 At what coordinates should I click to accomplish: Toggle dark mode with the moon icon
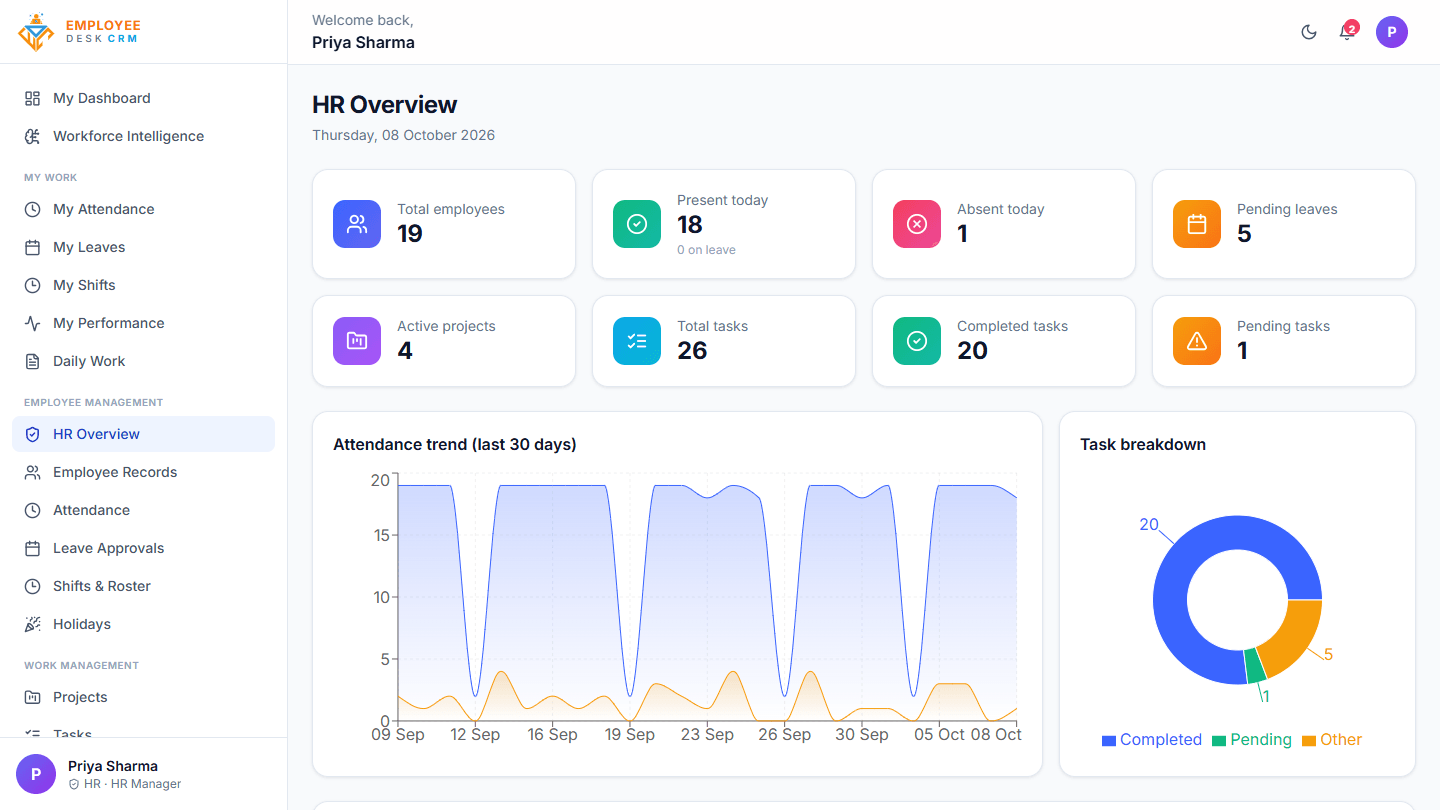(1309, 32)
